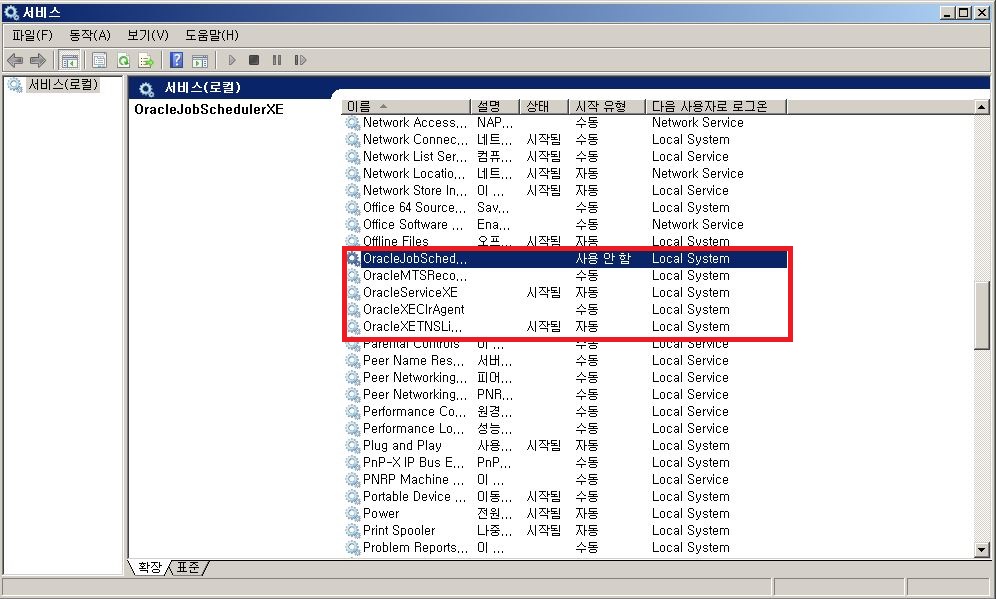Viewport: 996px width, 599px height.
Task: Click the 사용 안 함 startup type cell
Action: click(x=603, y=259)
